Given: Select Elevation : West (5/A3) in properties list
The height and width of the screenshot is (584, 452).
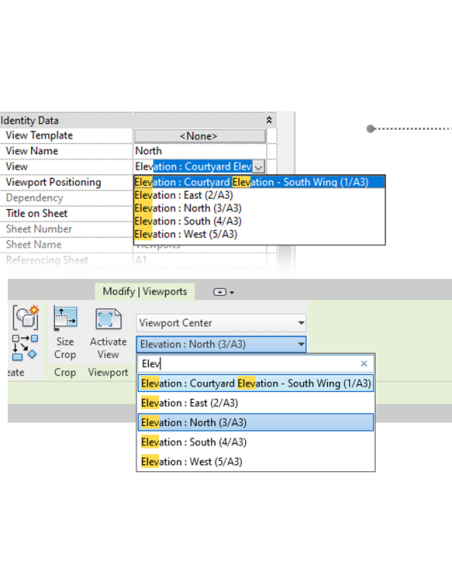Looking at the screenshot, I should [x=259, y=234].
